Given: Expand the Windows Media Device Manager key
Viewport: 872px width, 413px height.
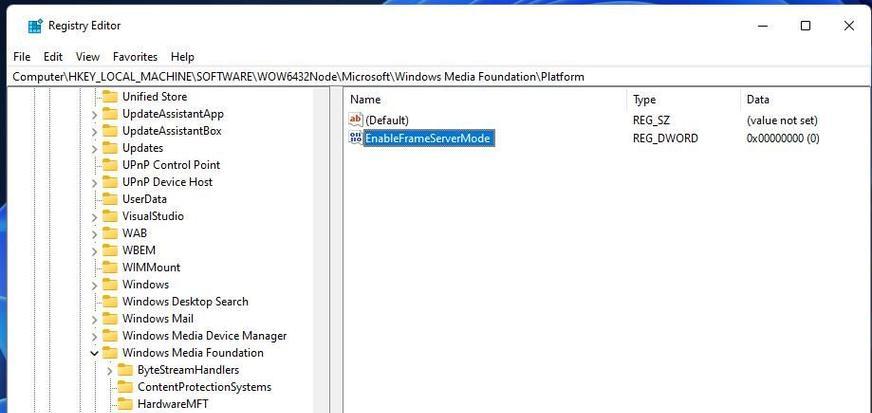Looking at the screenshot, I should click(x=95, y=336).
